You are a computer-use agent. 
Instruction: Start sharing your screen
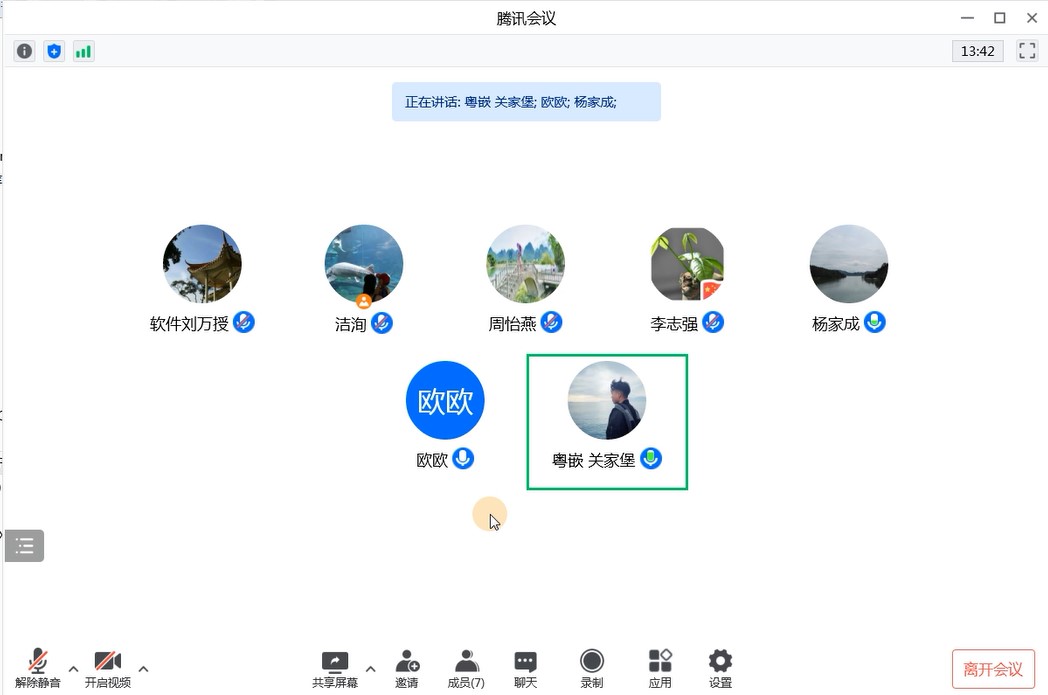click(334, 668)
